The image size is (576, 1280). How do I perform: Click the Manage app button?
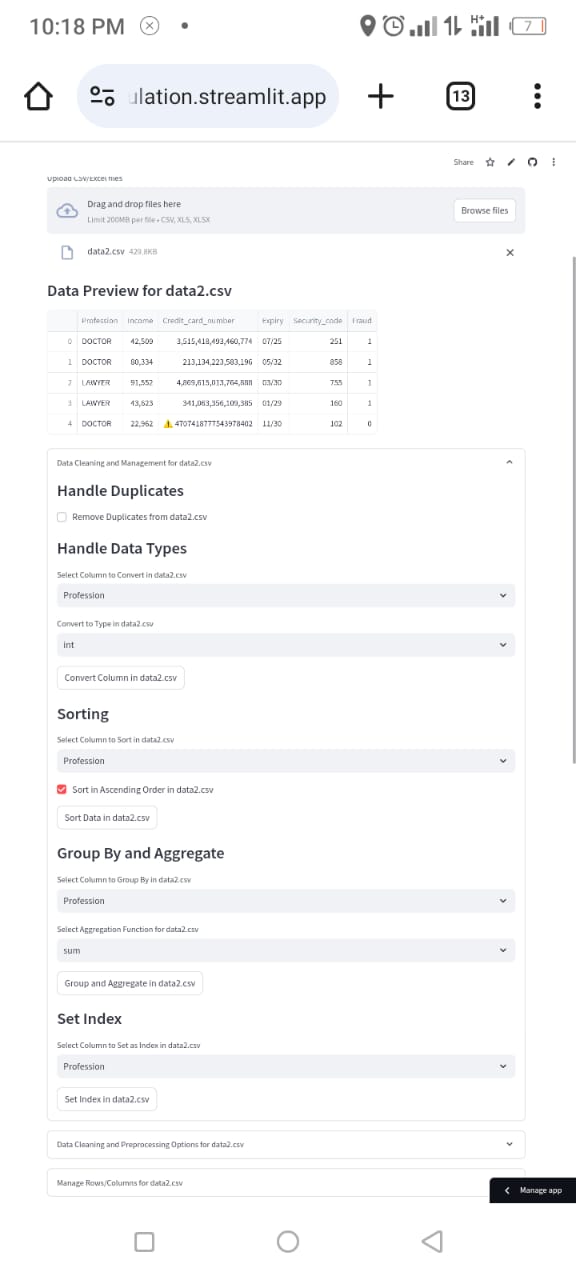533,1190
